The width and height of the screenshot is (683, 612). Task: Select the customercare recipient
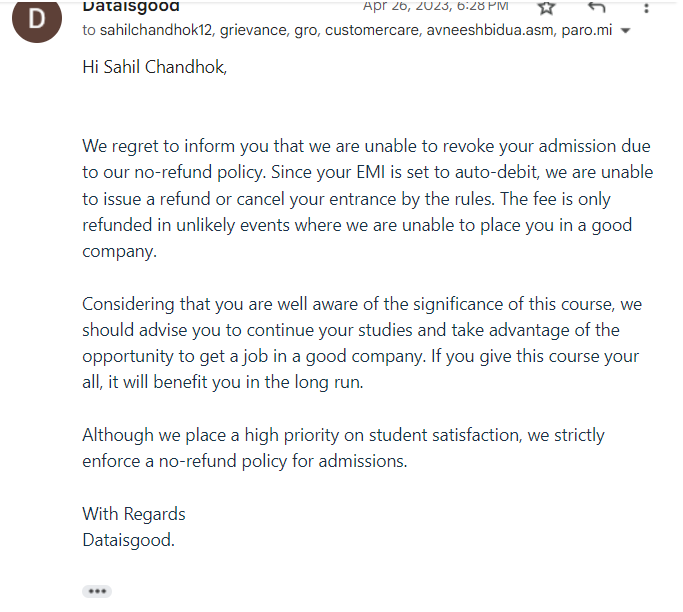tap(373, 30)
